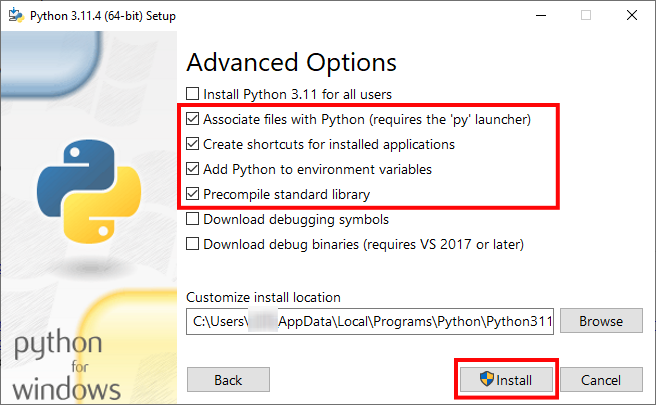
Task: Go Back to previous setup page
Action: click(x=228, y=380)
